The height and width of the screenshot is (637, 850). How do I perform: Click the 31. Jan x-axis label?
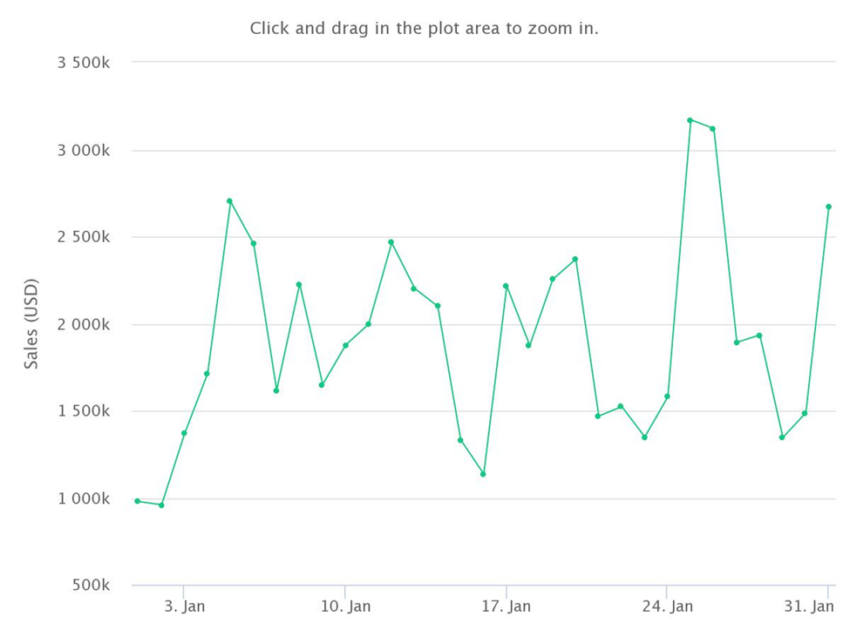pos(809,606)
